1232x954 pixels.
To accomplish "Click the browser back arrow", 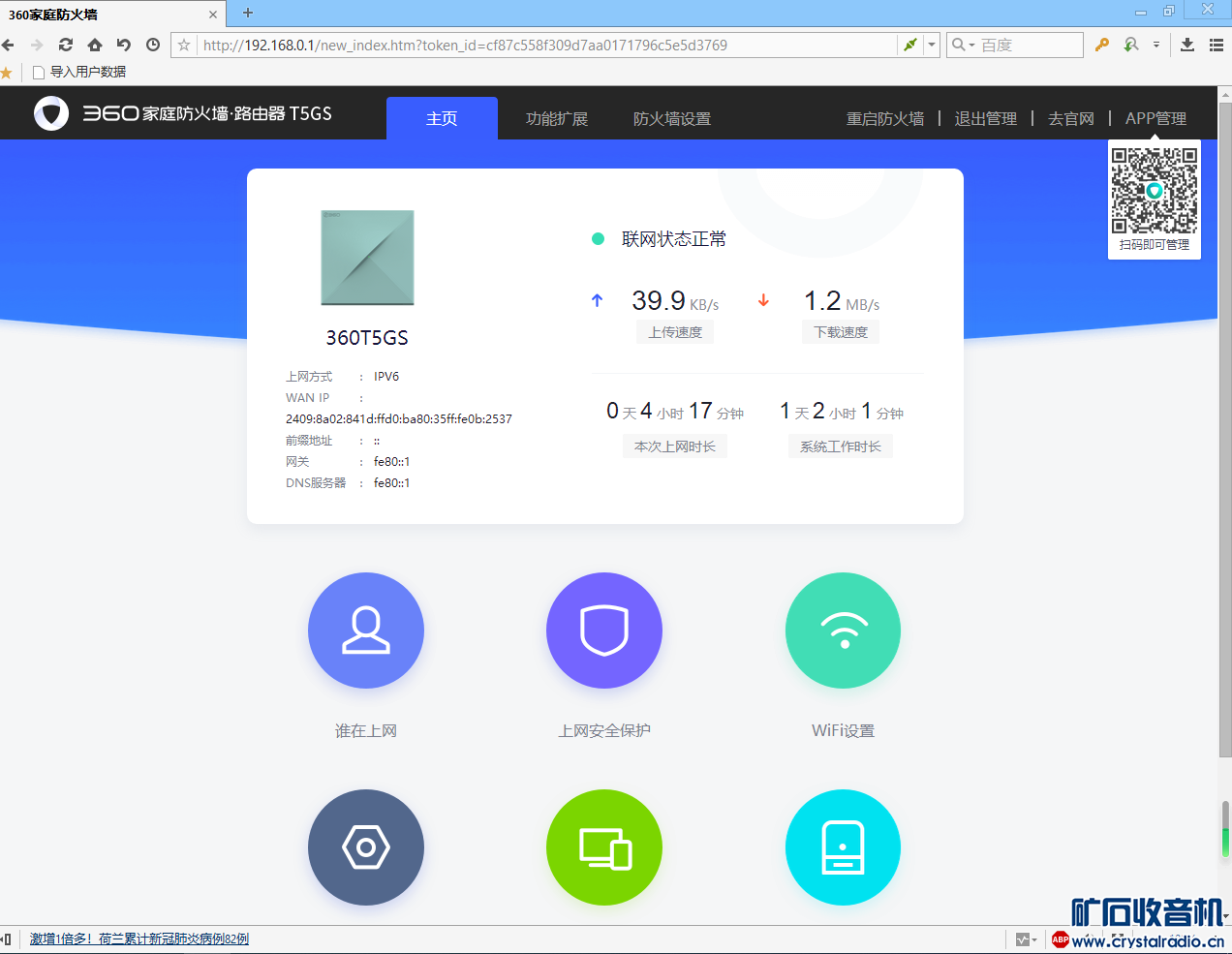I will (x=8, y=45).
